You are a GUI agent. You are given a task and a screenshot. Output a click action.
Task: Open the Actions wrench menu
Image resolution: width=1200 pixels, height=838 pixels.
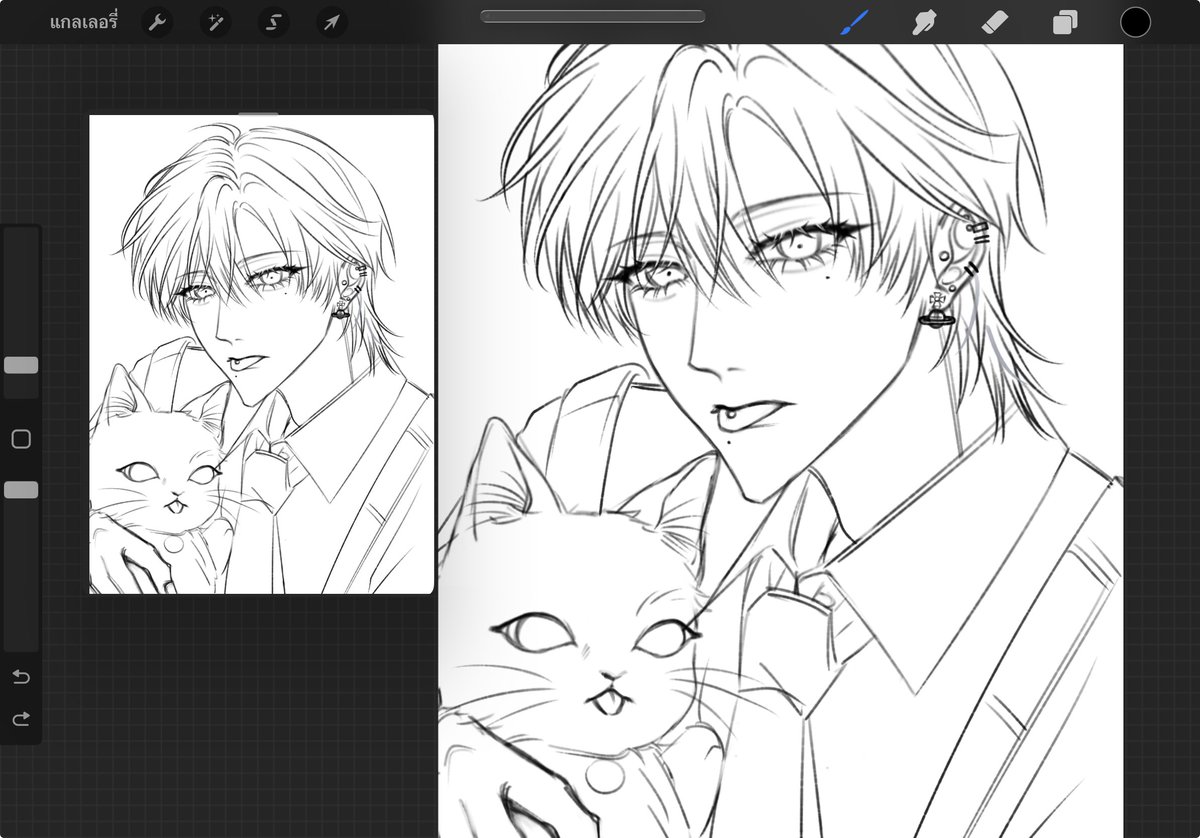(157, 22)
